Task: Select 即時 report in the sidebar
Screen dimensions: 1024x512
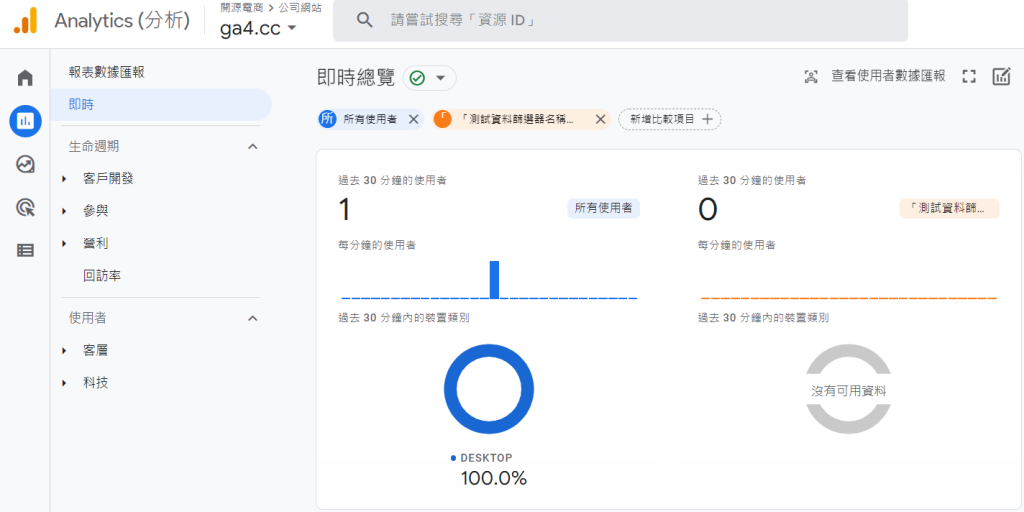Action: pyautogui.click(x=161, y=104)
